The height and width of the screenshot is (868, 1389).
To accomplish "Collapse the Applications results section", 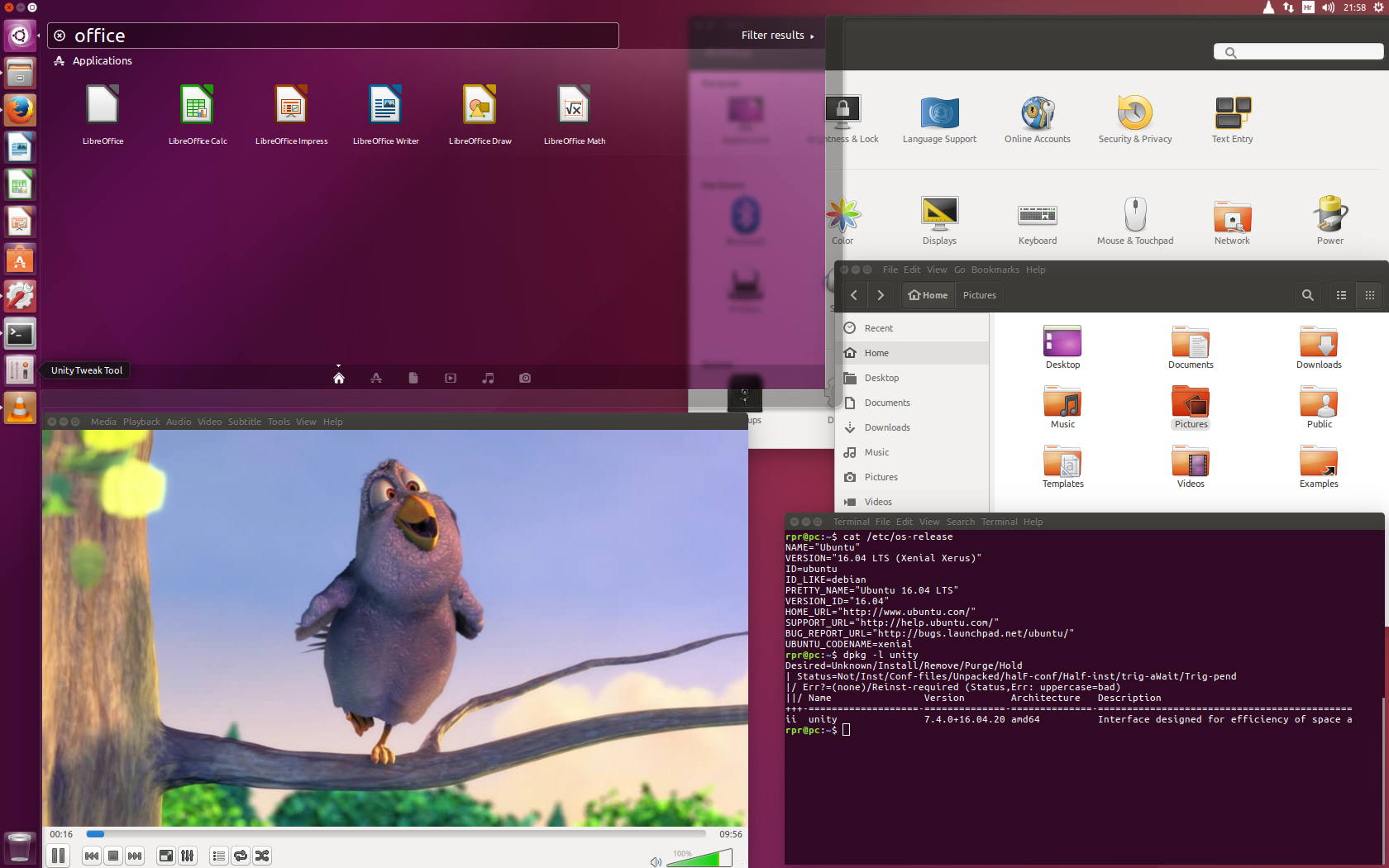I will pyautogui.click(x=102, y=61).
